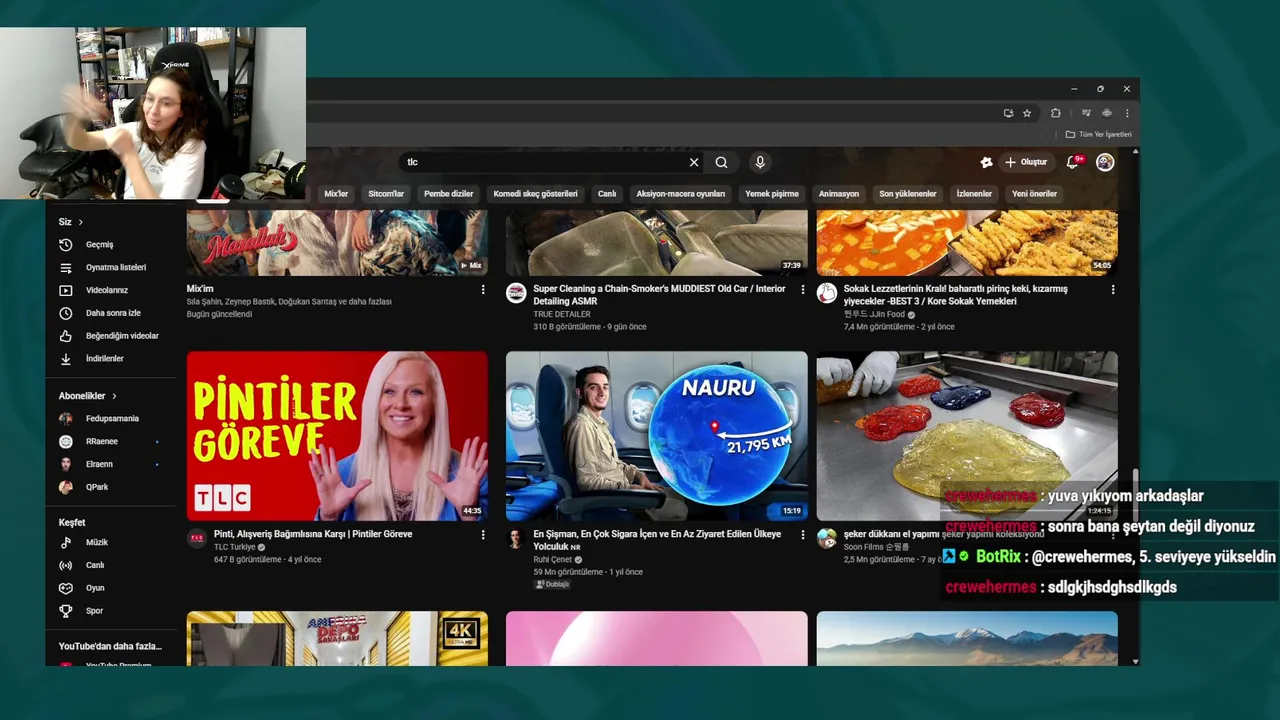Open Oyun under Keşfet
1280x720 pixels.
pos(95,588)
